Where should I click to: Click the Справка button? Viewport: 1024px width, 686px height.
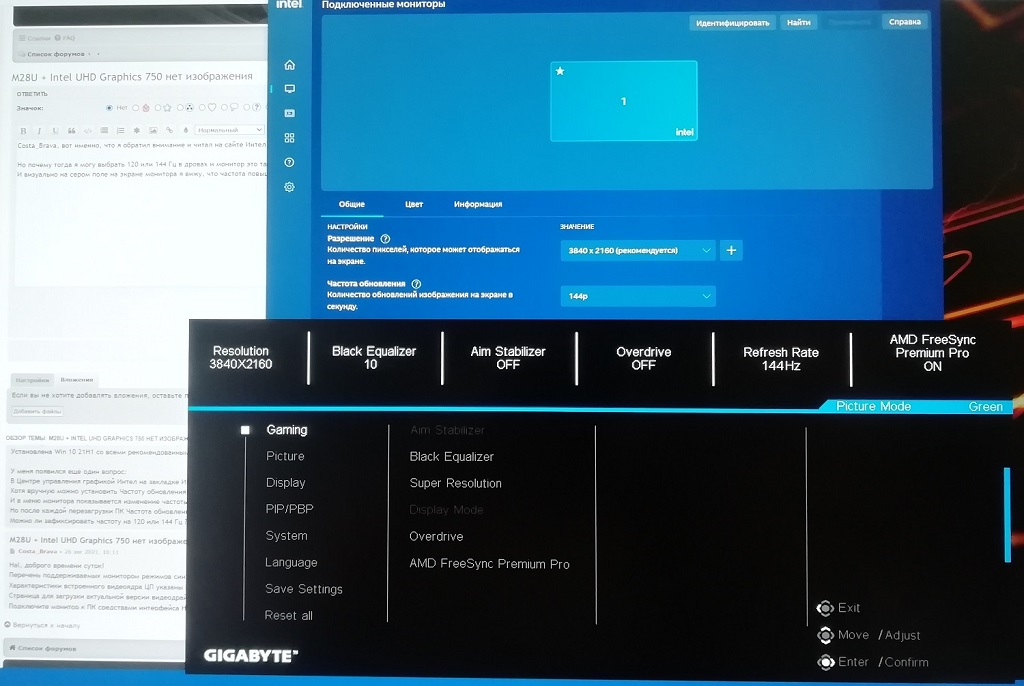[904, 22]
